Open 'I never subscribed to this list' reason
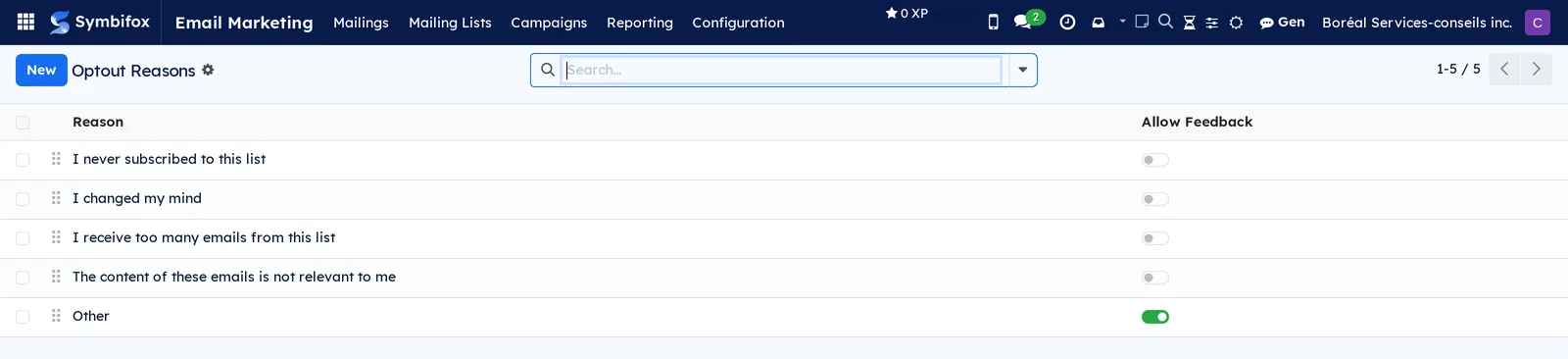 [x=169, y=159]
